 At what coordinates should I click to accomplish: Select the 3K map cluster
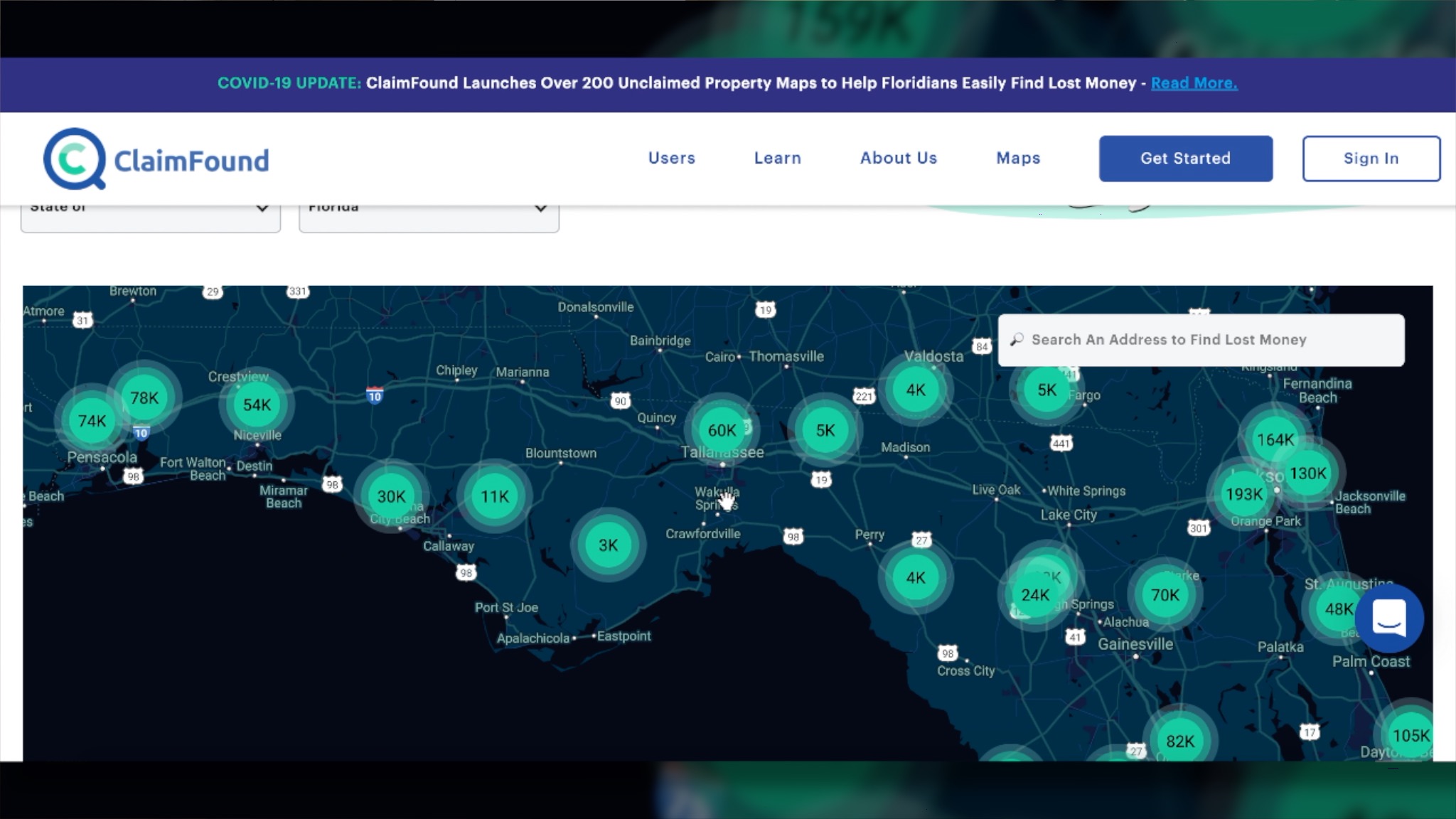[608, 545]
